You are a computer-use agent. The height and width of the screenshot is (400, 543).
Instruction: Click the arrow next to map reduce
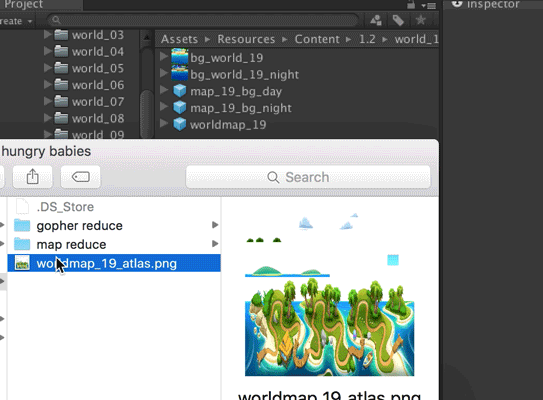click(x=215, y=244)
